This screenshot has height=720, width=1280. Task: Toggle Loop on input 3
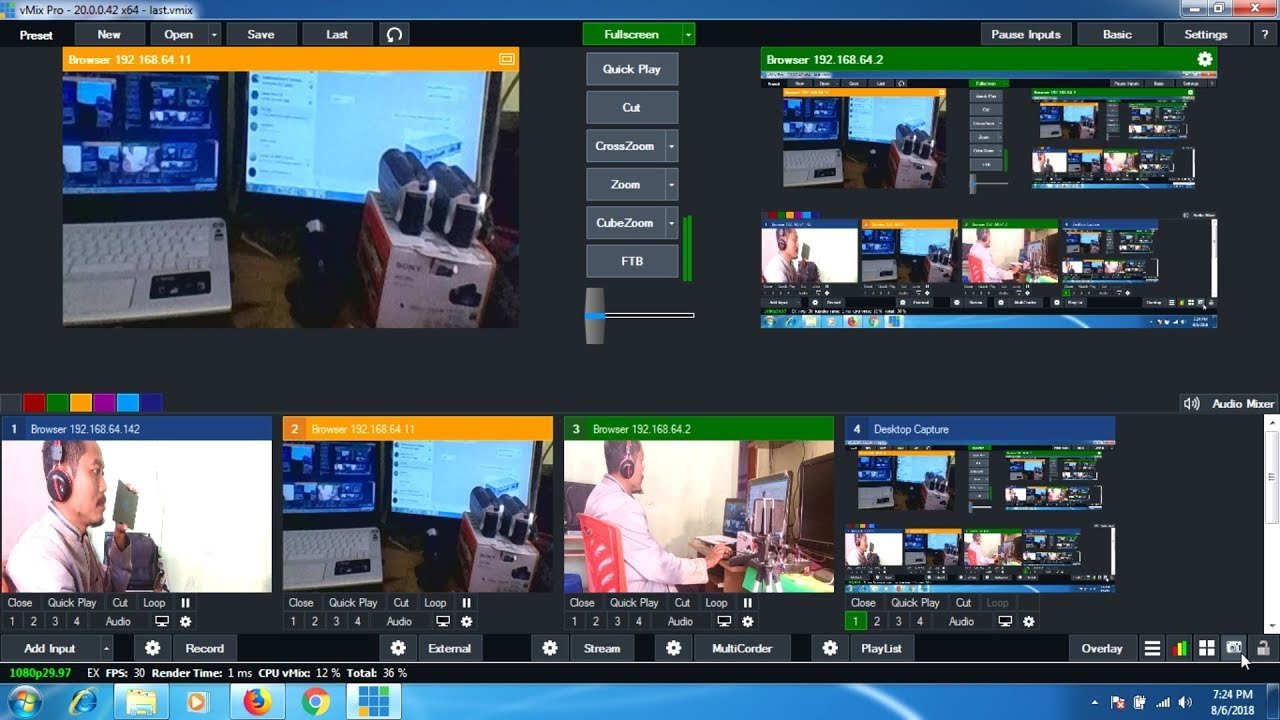click(716, 603)
